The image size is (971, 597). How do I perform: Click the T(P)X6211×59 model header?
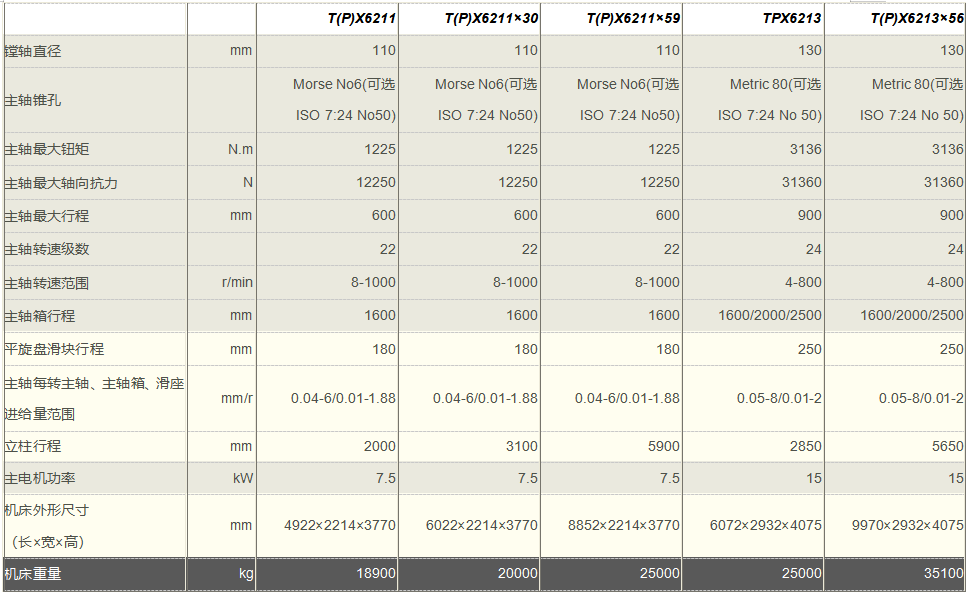pyautogui.click(x=633, y=18)
